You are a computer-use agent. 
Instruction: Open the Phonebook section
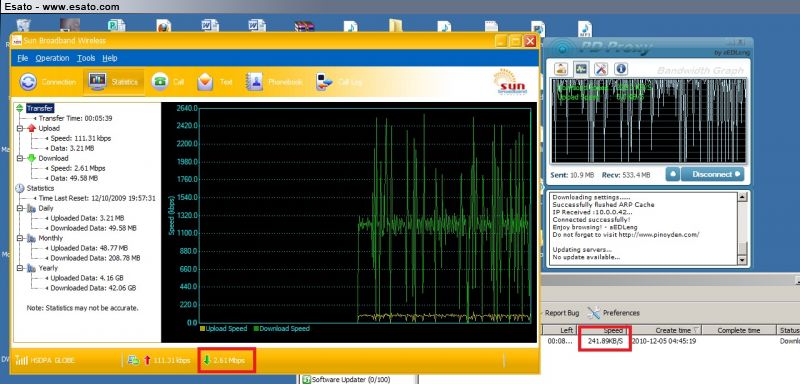[x=274, y=82]
